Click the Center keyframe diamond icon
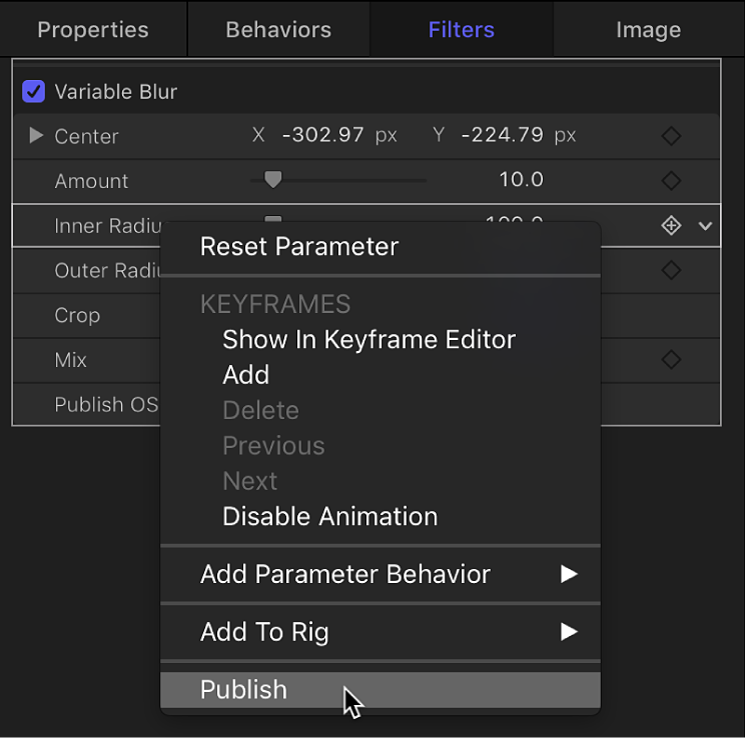This screenshot has width=745, height=739. point(671,136)
